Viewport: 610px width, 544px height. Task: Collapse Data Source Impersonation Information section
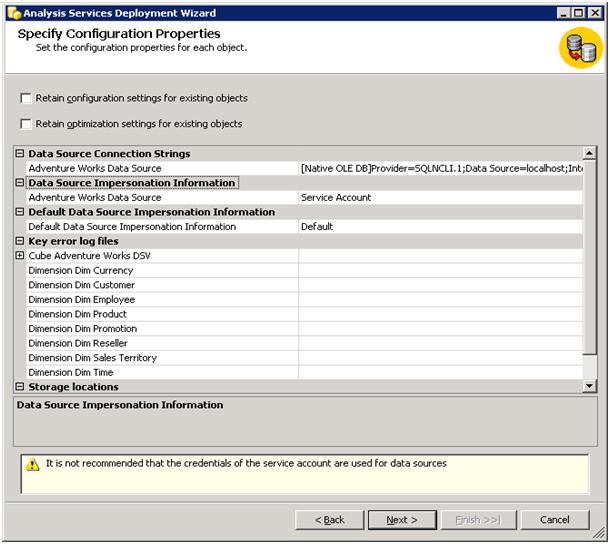(19, 183)
